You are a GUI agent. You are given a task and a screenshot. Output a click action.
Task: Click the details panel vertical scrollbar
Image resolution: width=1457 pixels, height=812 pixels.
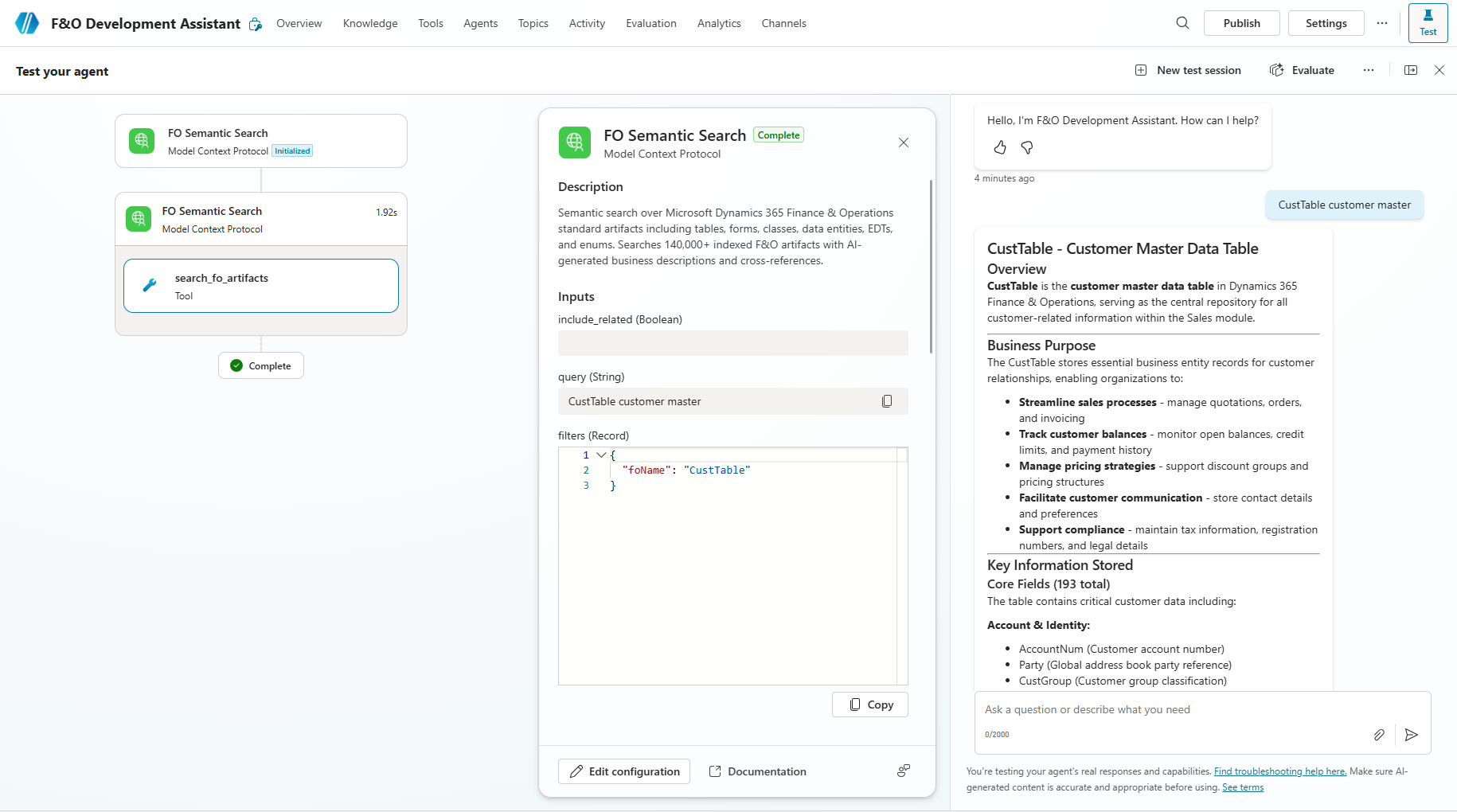click(x=931, y=267)
